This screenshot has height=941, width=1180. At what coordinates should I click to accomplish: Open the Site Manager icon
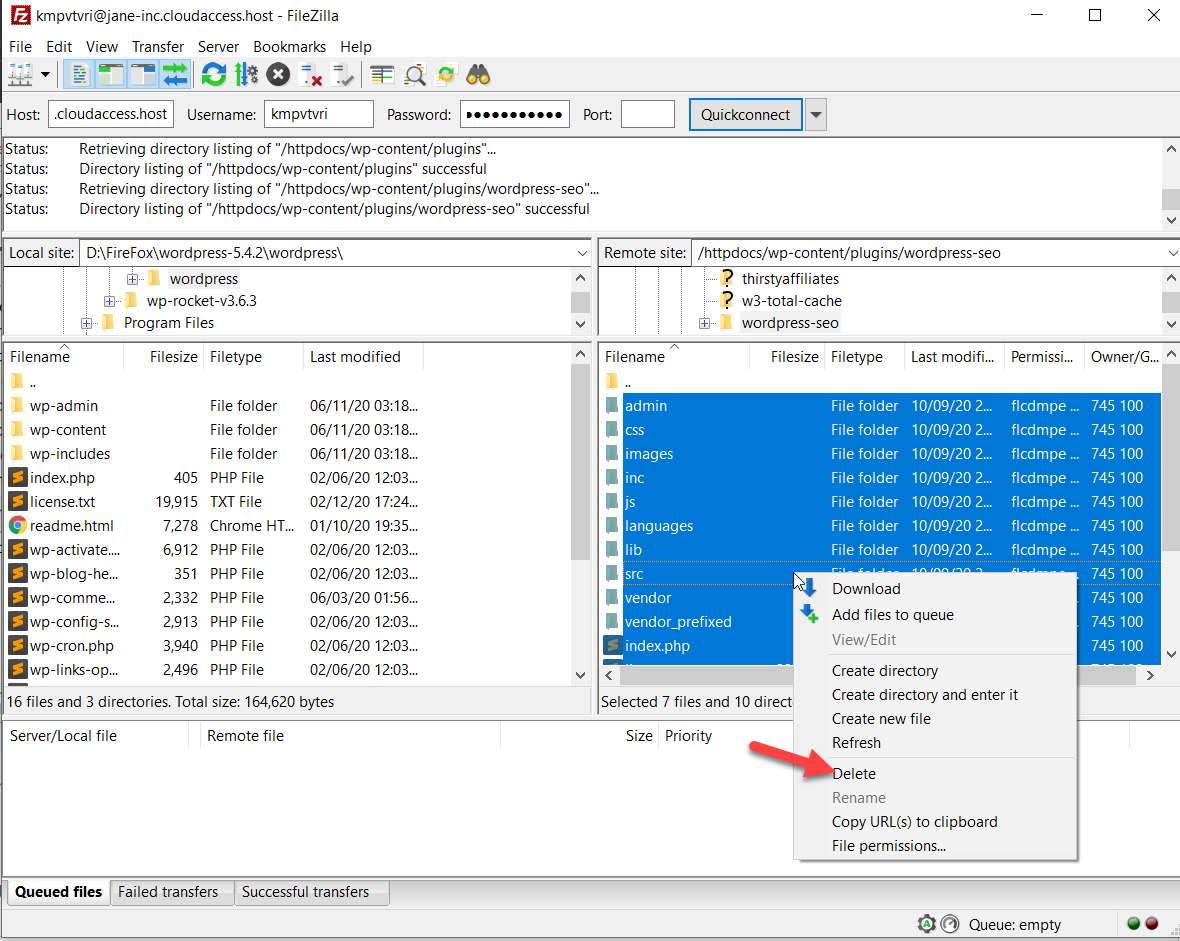(20, 75)
